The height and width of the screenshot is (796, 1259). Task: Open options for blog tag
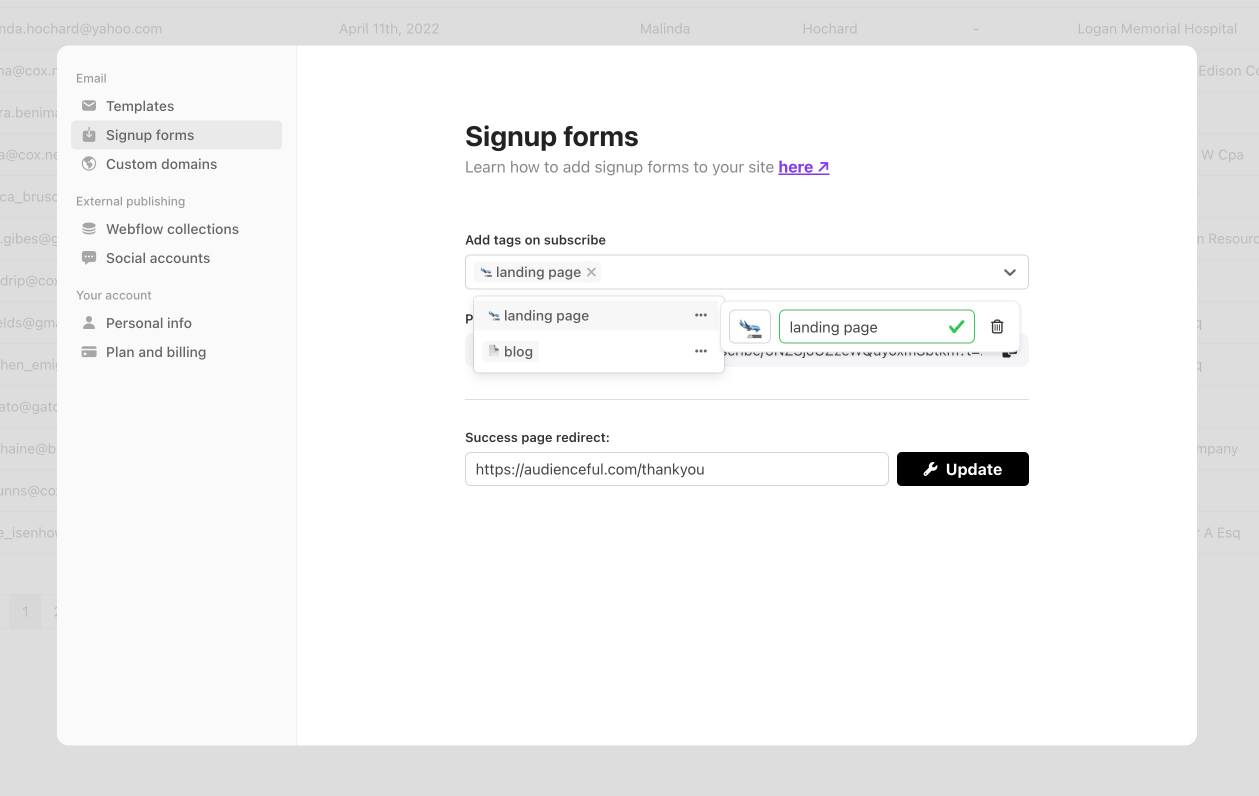tap(701, 352)
